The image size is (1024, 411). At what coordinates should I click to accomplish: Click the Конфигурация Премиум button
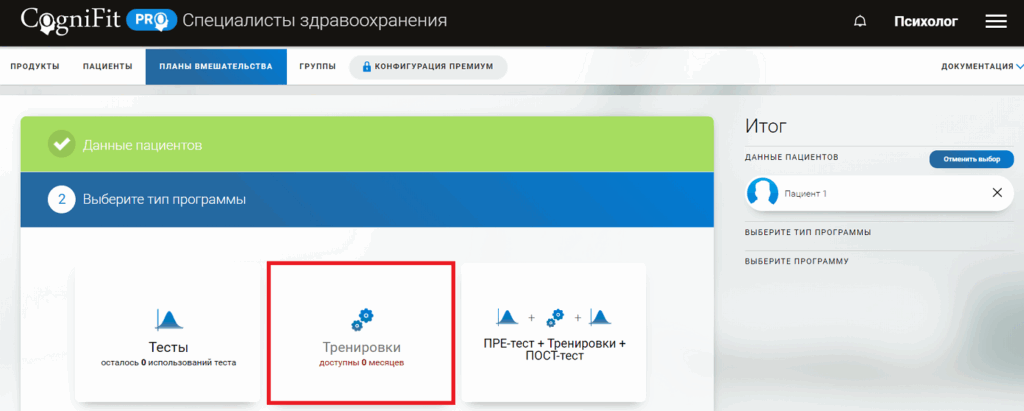click(x=428, y=67)
